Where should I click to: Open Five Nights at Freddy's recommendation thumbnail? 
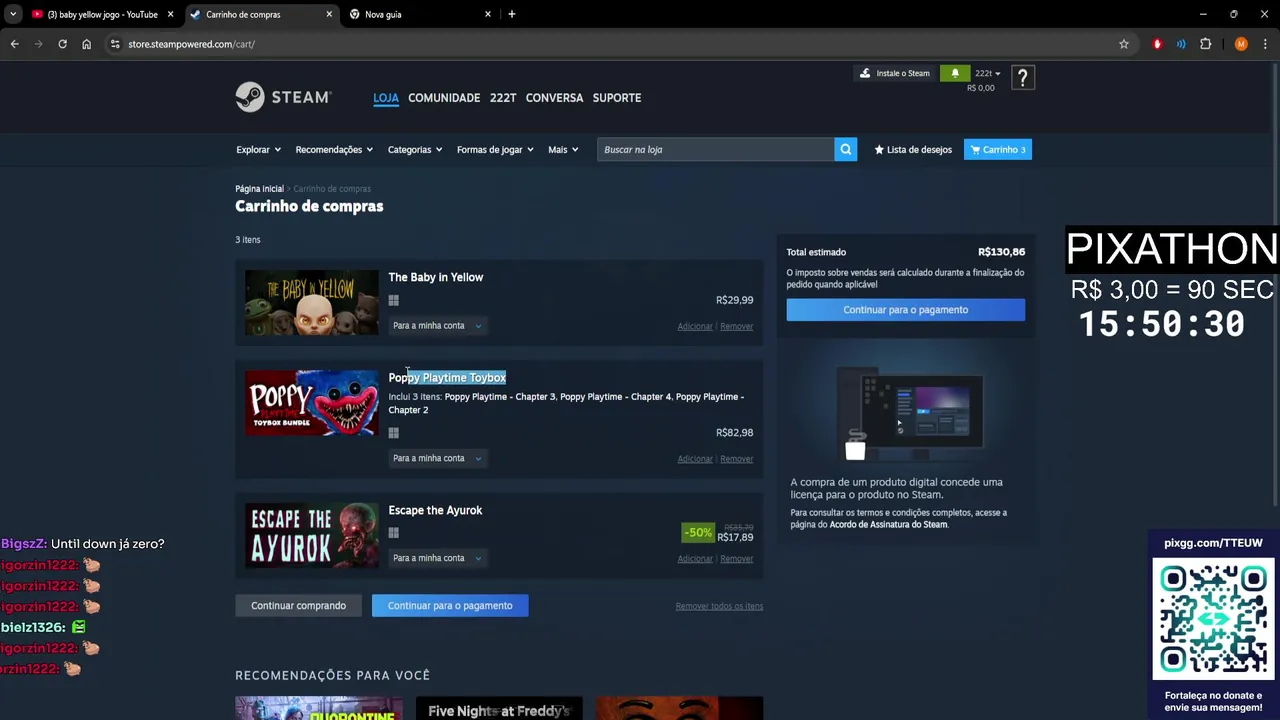499,709
